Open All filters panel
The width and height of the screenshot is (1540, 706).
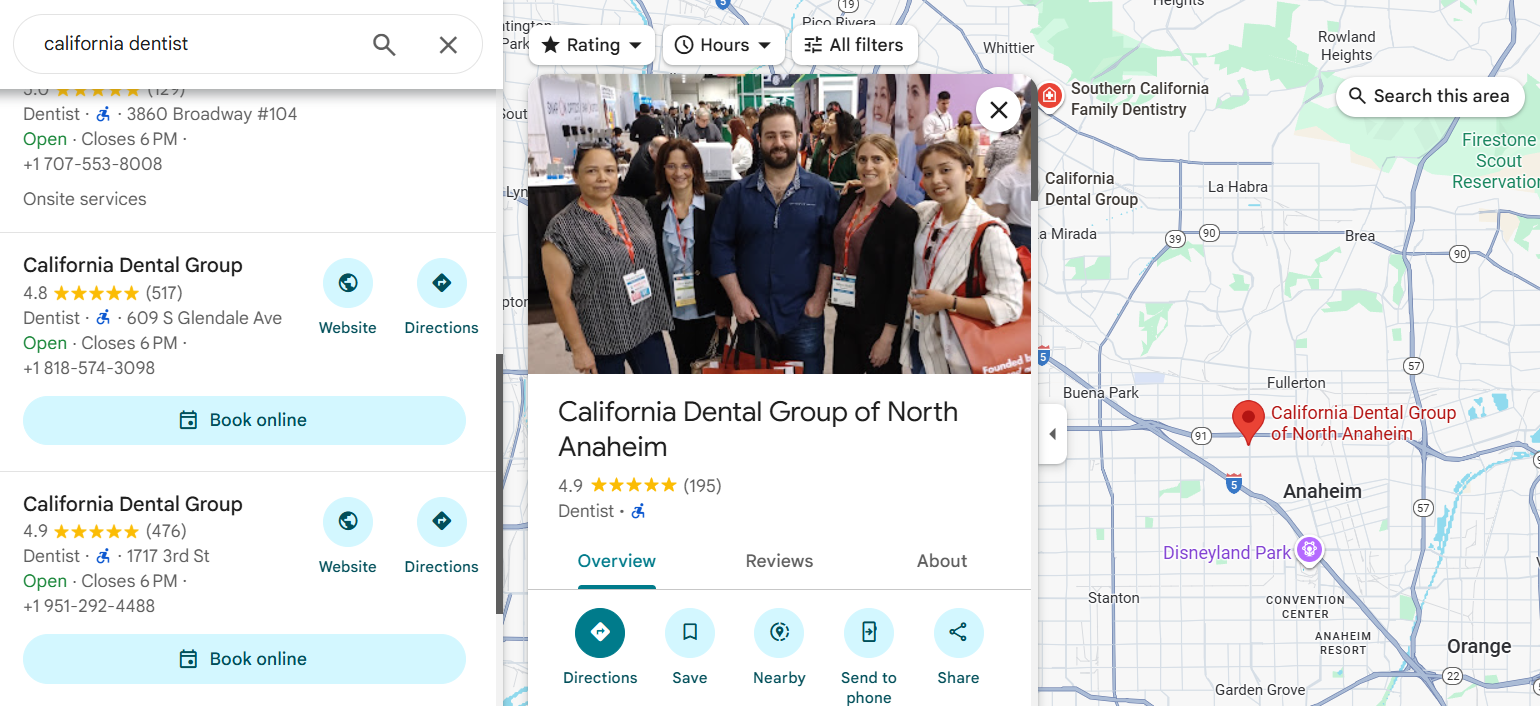pyautogui.click(x=853, y=45)
